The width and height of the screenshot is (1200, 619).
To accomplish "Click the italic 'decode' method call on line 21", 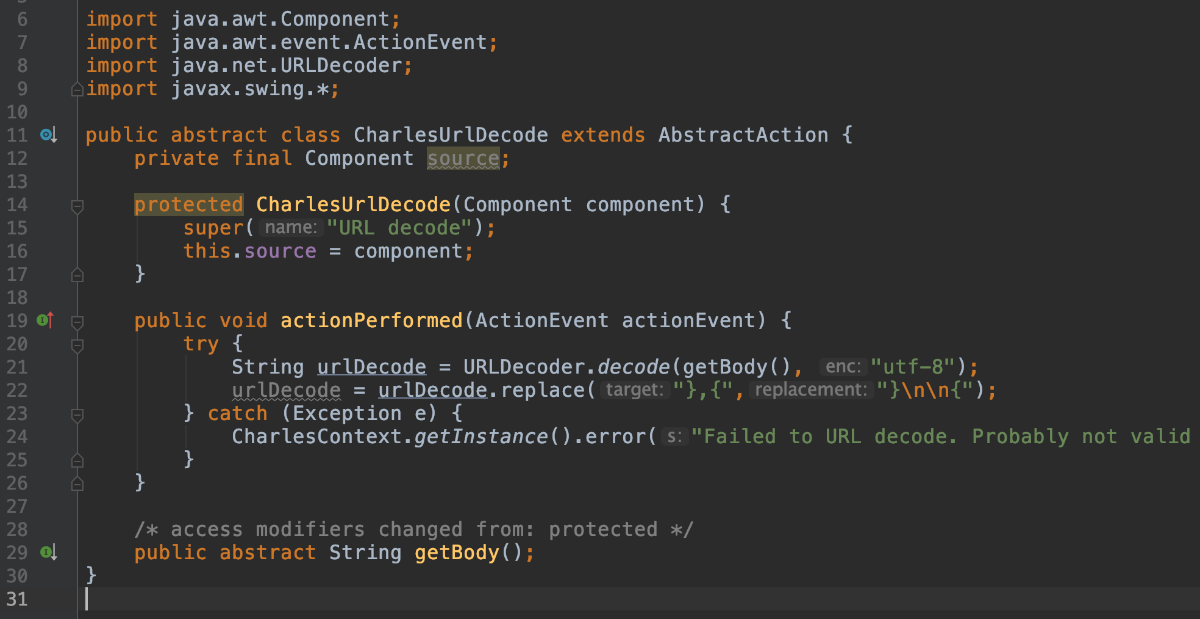I will [x=634, y=367].
